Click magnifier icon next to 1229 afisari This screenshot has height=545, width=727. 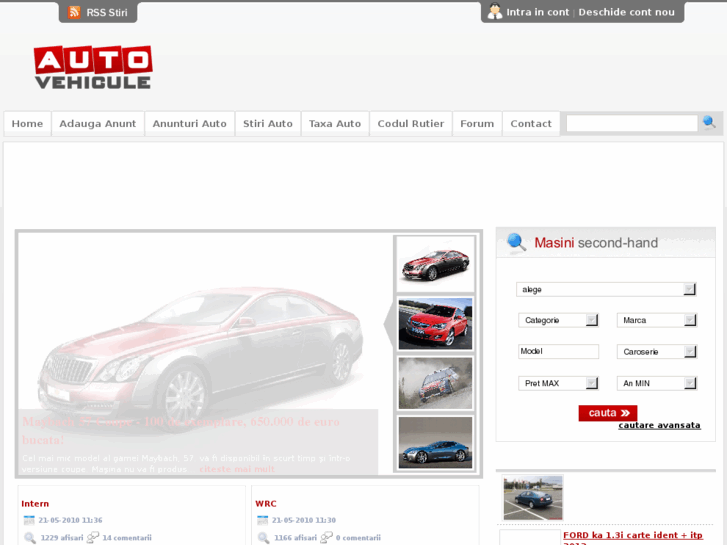(30, 538)
